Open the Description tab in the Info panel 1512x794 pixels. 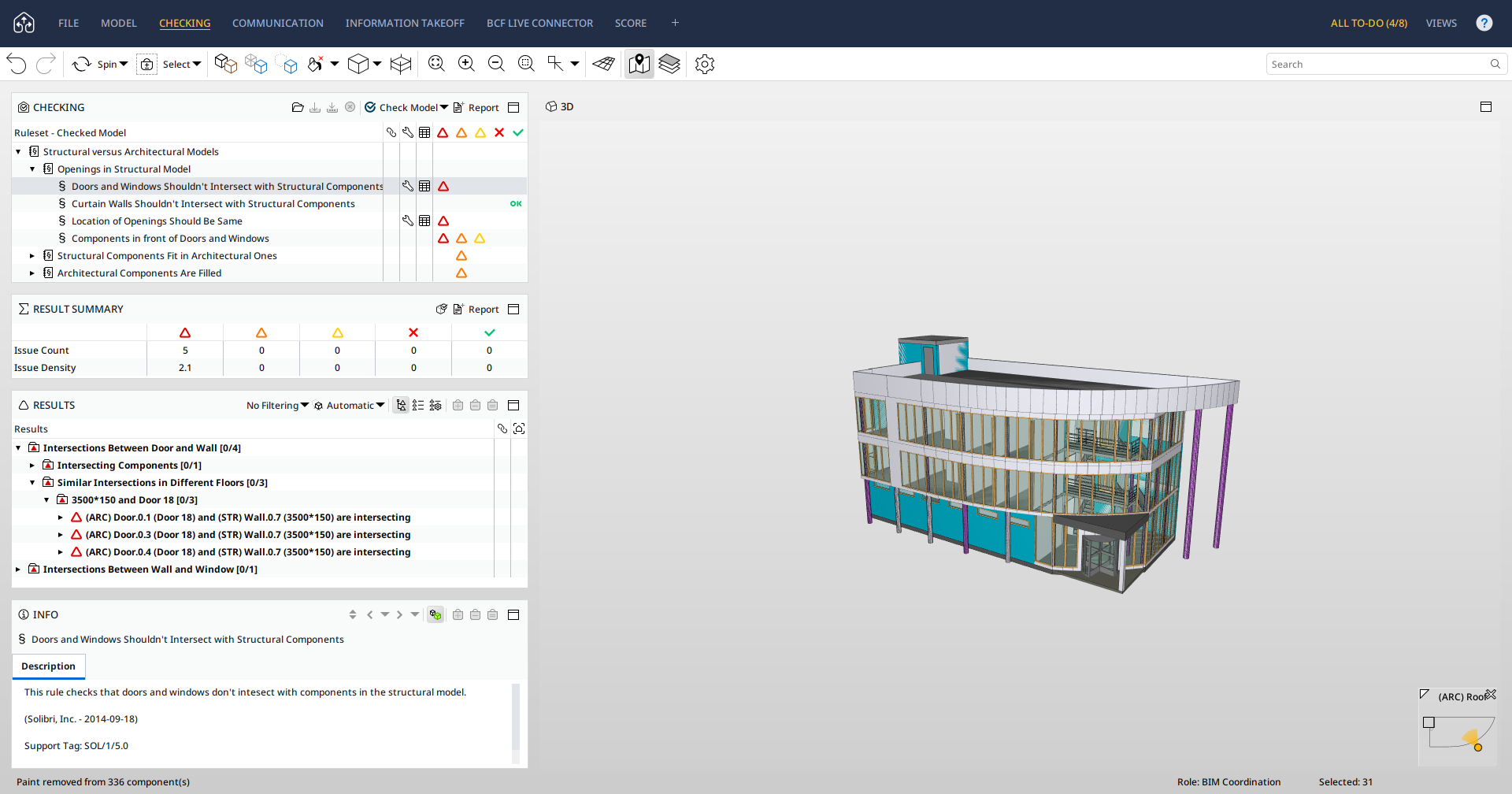pyautogui.click(x=48, y=666)
